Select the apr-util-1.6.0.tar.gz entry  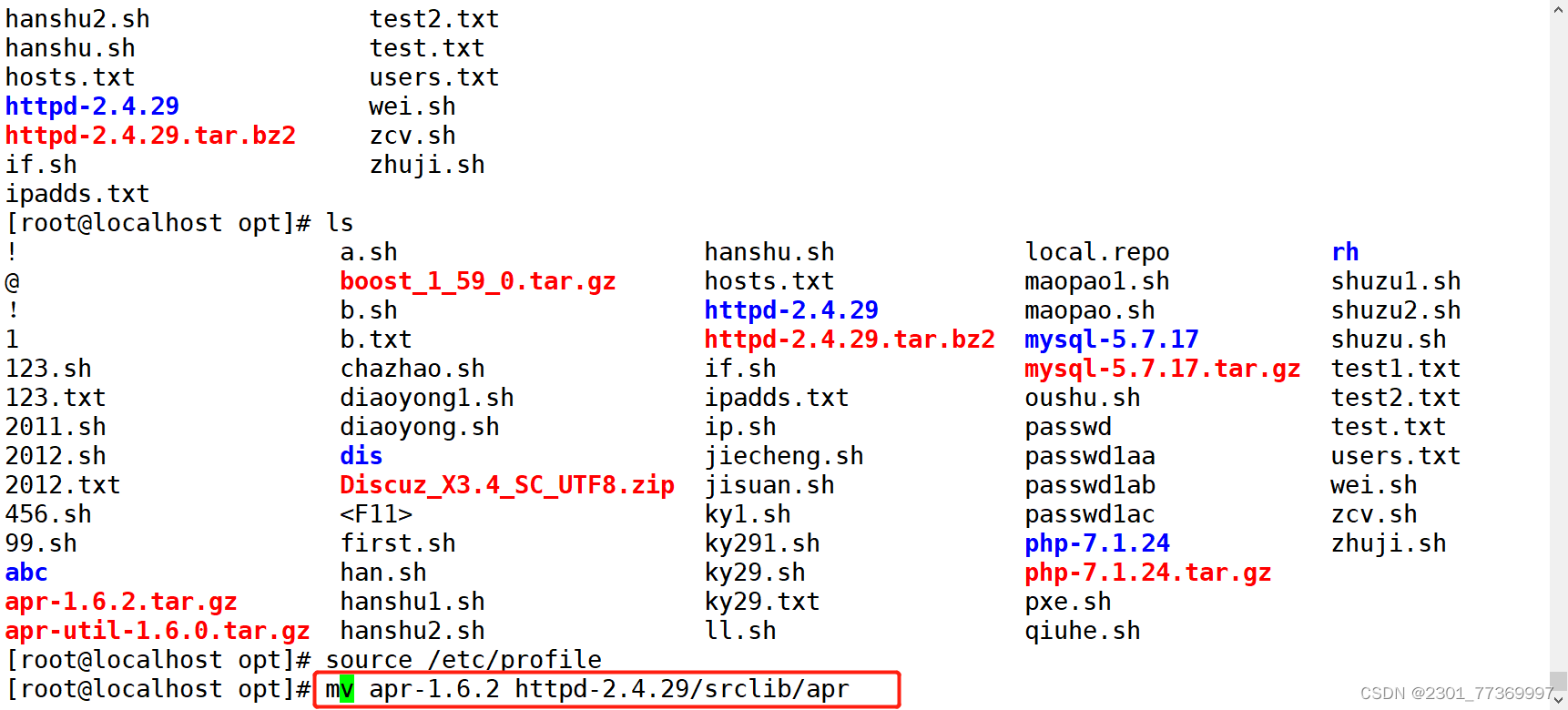[158, 631]
